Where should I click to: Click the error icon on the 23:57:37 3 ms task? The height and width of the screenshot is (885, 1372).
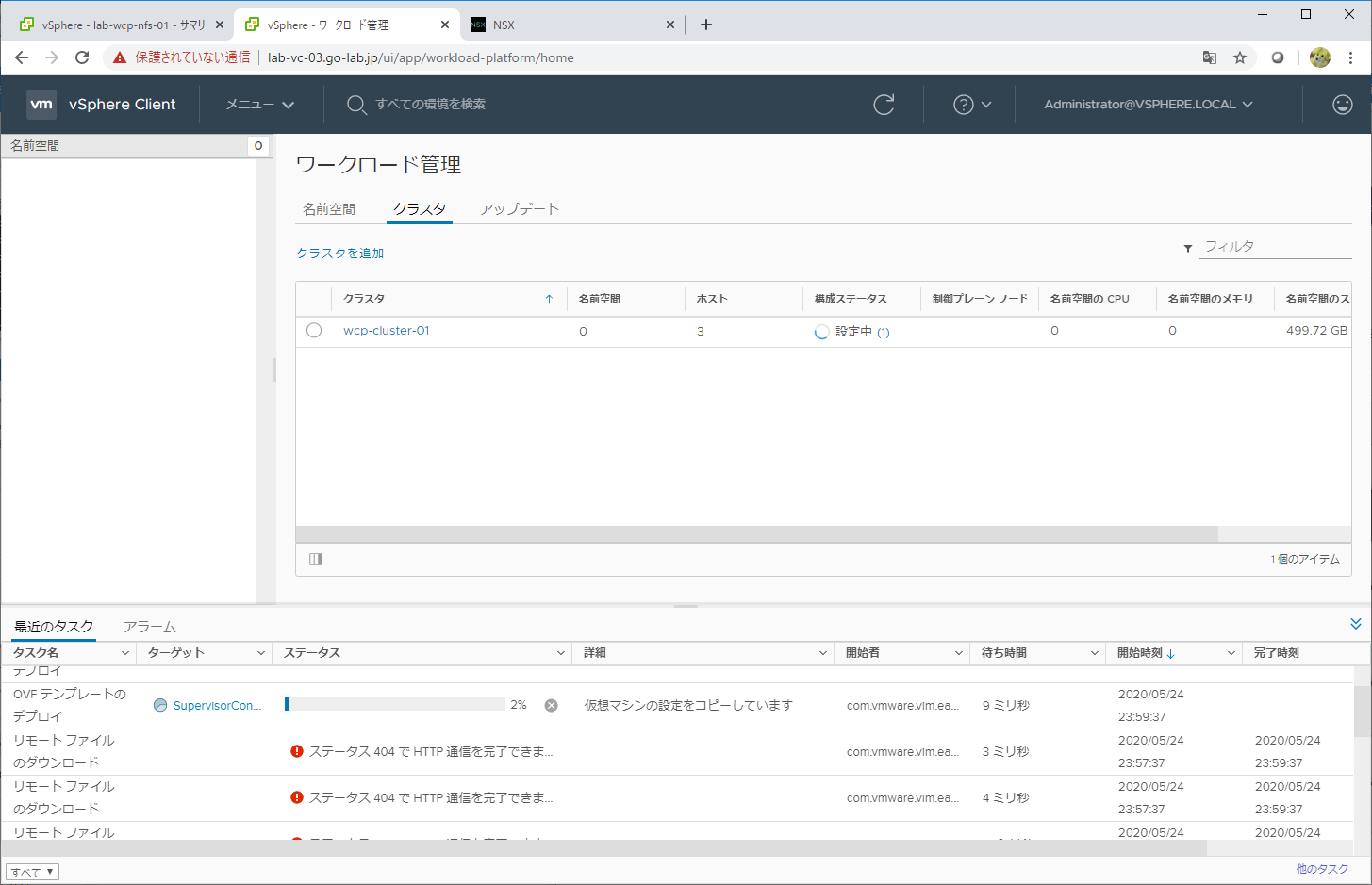pos(297,751)
